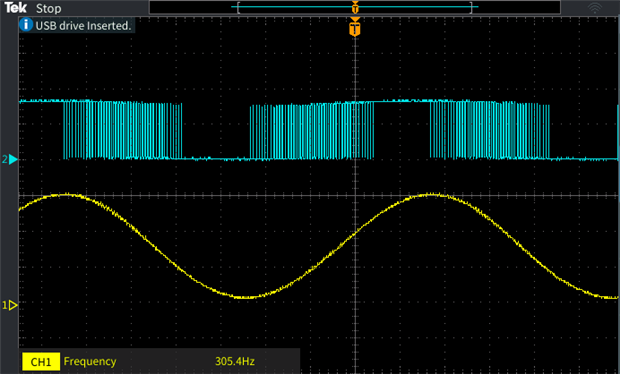Click the Frequency measurement label
The image size is (620, 374).
pos(90,361)
